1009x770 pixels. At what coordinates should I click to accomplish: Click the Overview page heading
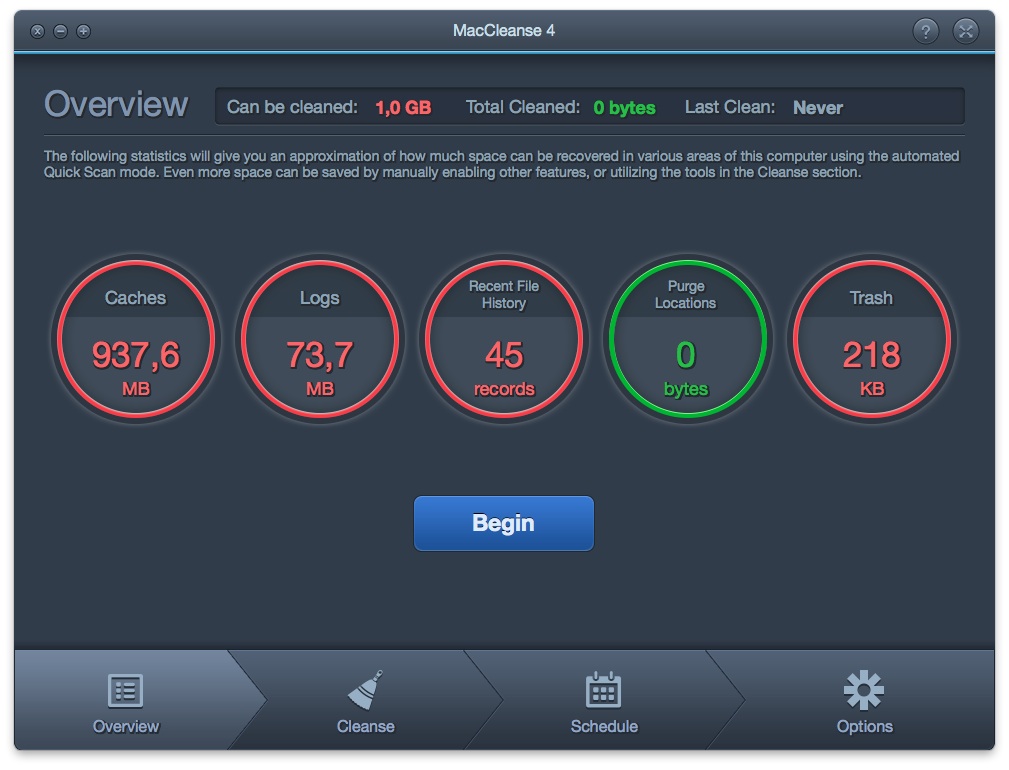[116, 105]
